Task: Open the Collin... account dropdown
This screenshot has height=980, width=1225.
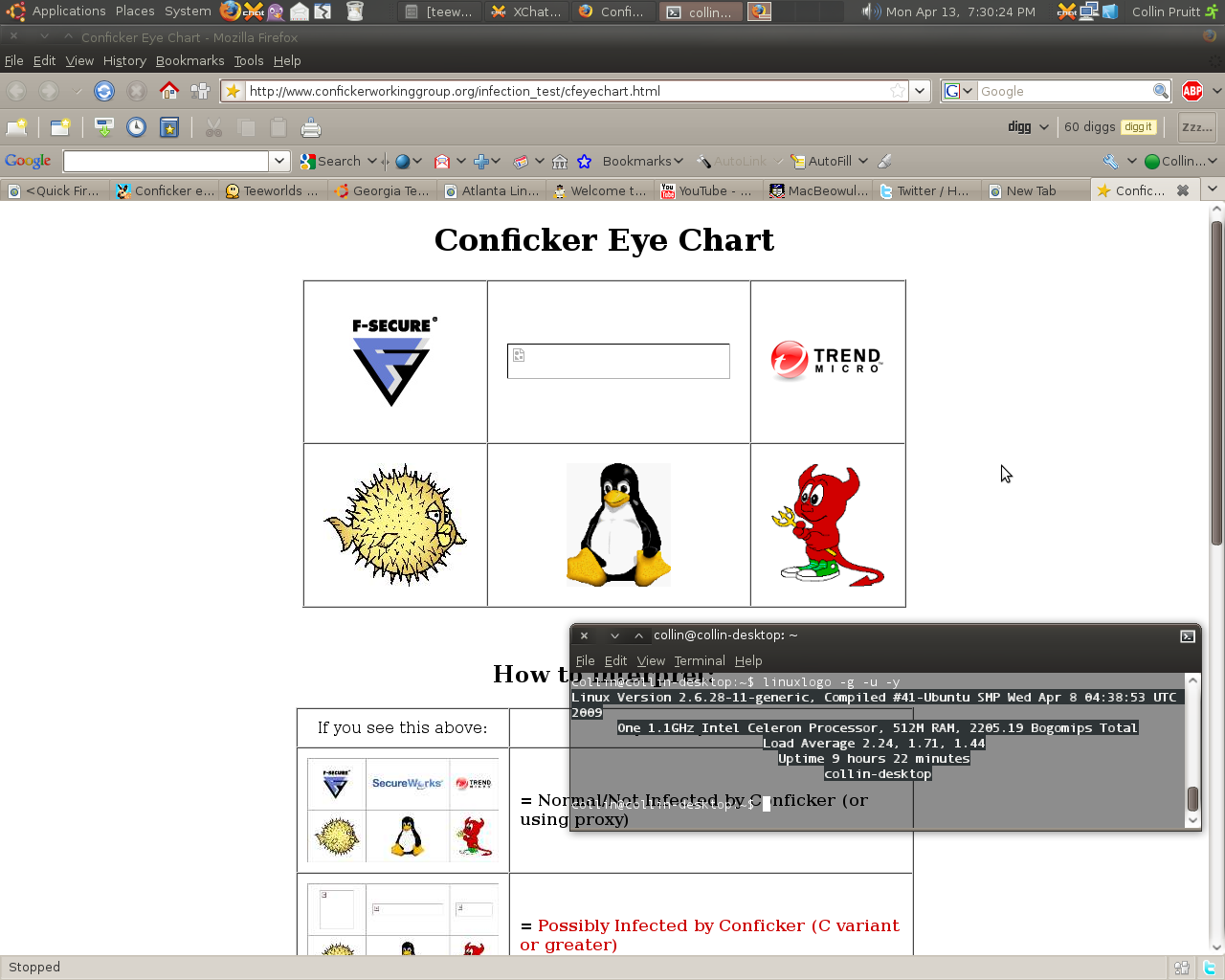Action: [x=1181, y=161]
